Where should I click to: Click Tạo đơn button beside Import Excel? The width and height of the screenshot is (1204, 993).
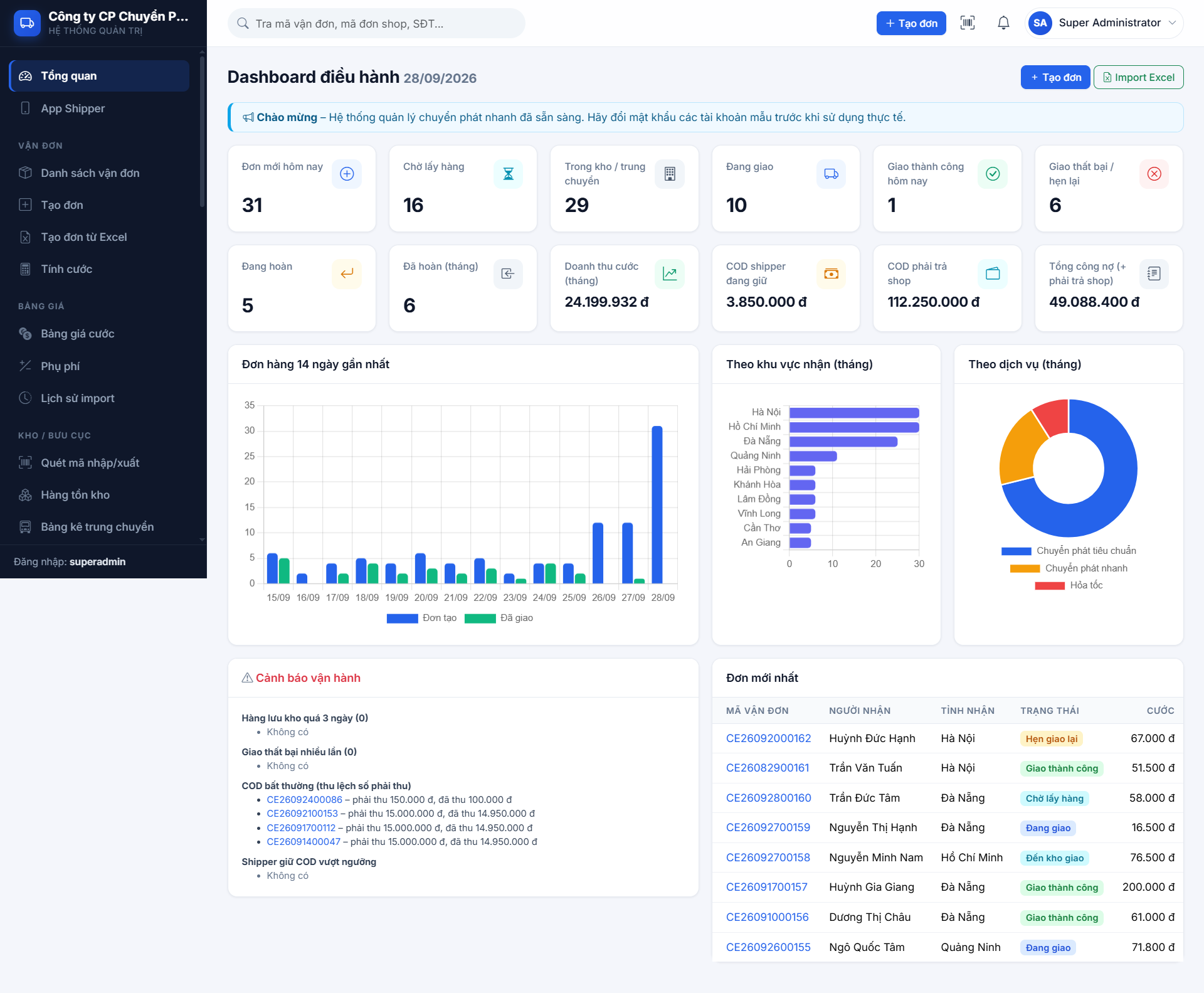[x=1056, y=77]
